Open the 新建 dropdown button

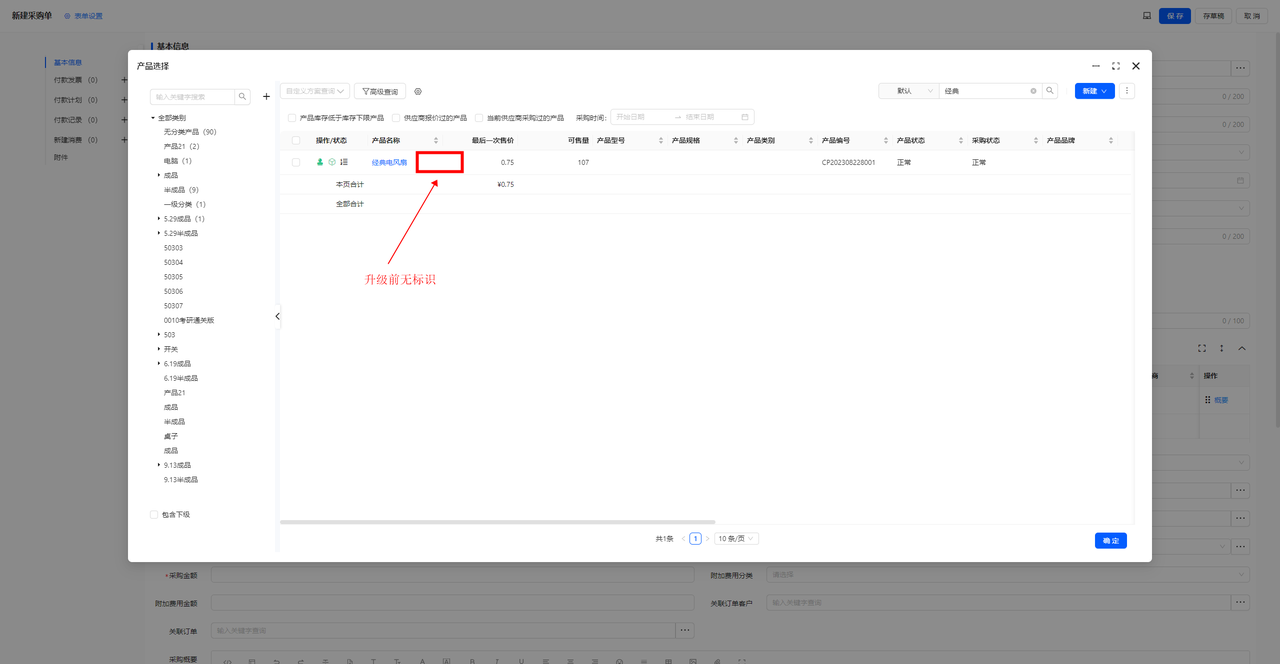point(1095,91)
